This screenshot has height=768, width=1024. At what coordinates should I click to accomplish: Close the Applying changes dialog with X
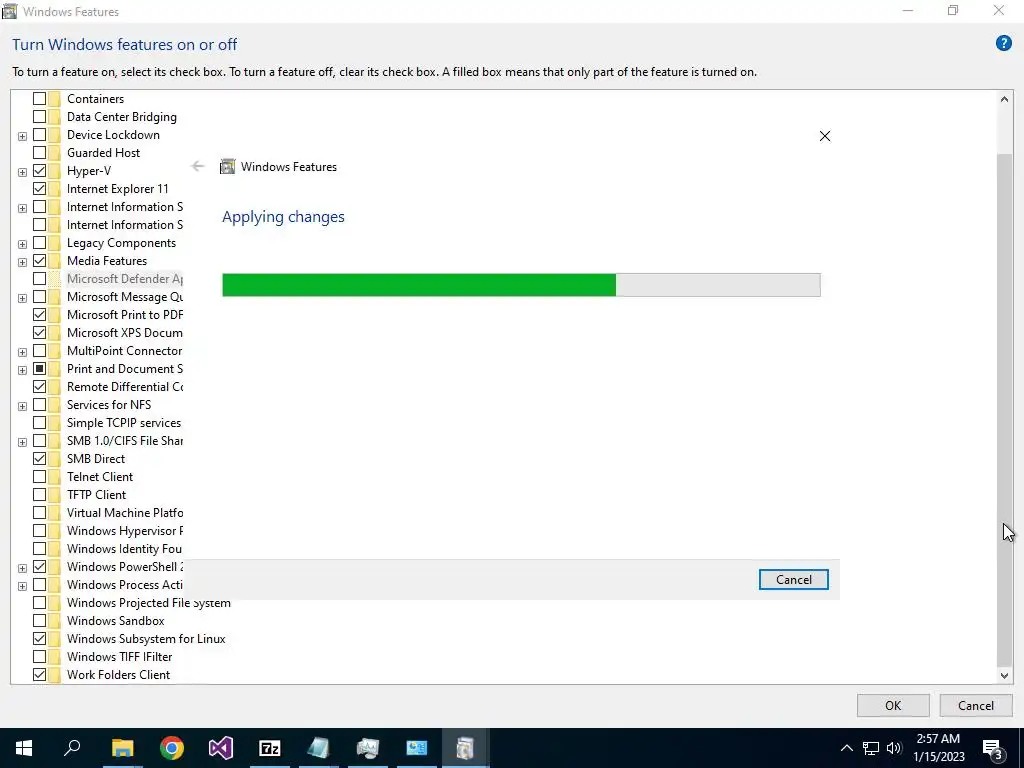point(825,136)
